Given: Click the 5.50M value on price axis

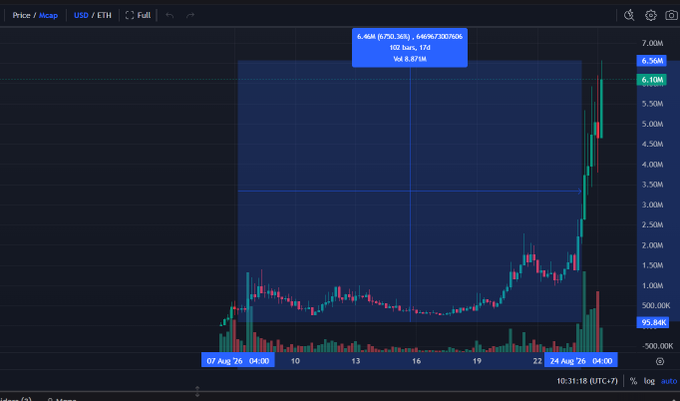Looking at the screenshot, I should tap(652, 104).
